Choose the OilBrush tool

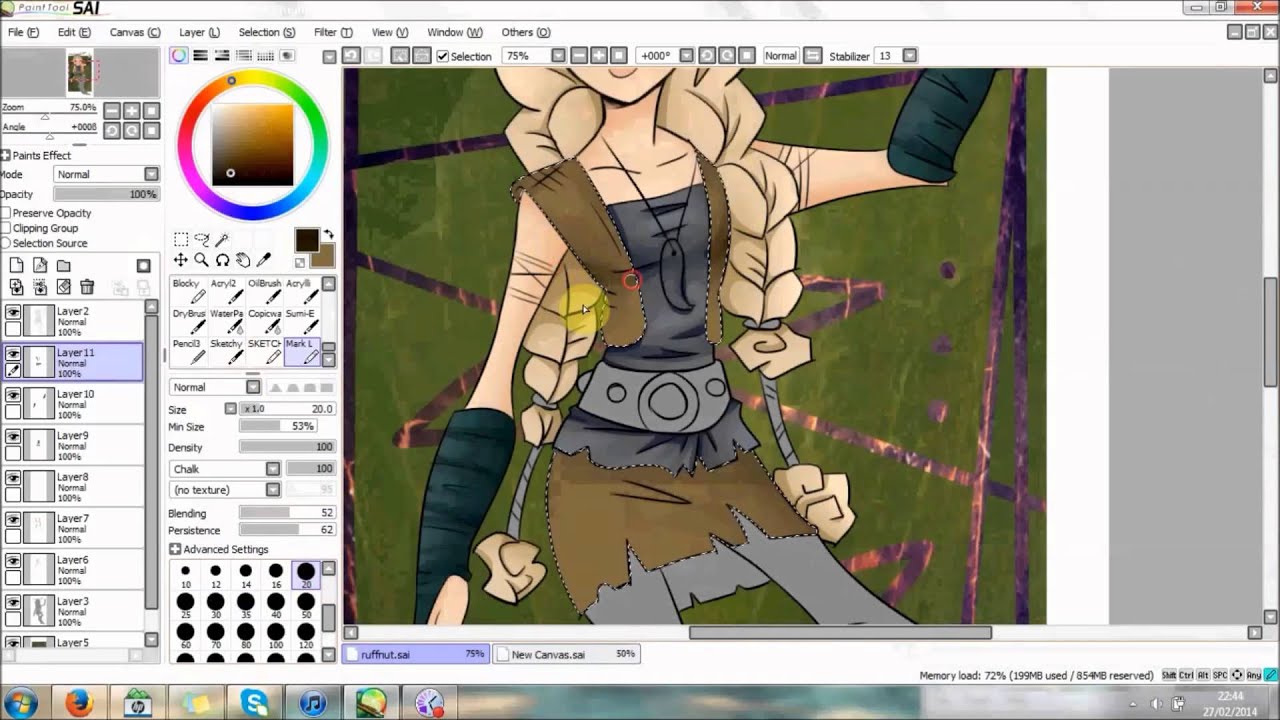pos(265,291)
